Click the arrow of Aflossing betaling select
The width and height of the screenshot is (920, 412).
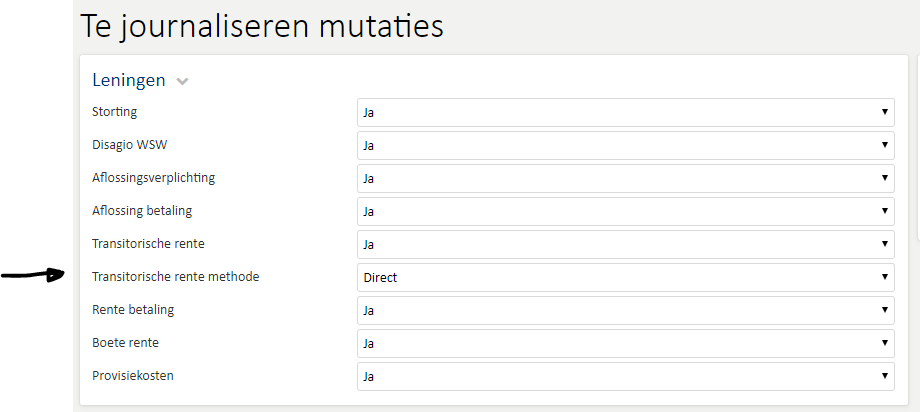coord(885,211)
